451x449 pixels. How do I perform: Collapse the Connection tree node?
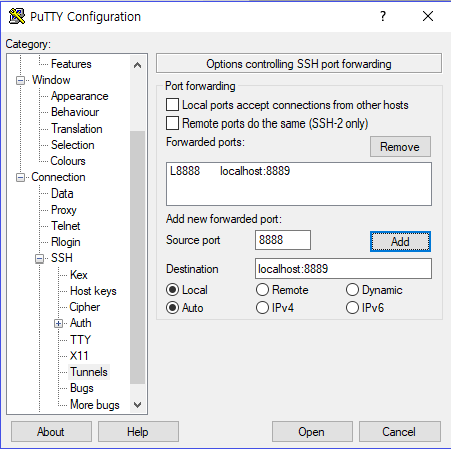pos(20,177)
